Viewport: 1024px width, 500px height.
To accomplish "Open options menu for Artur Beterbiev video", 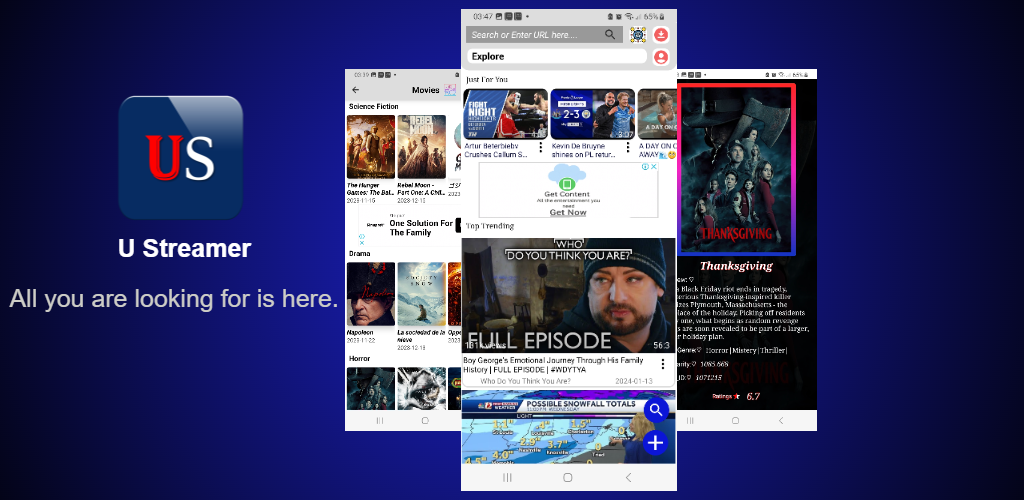I will click(541, 148).
